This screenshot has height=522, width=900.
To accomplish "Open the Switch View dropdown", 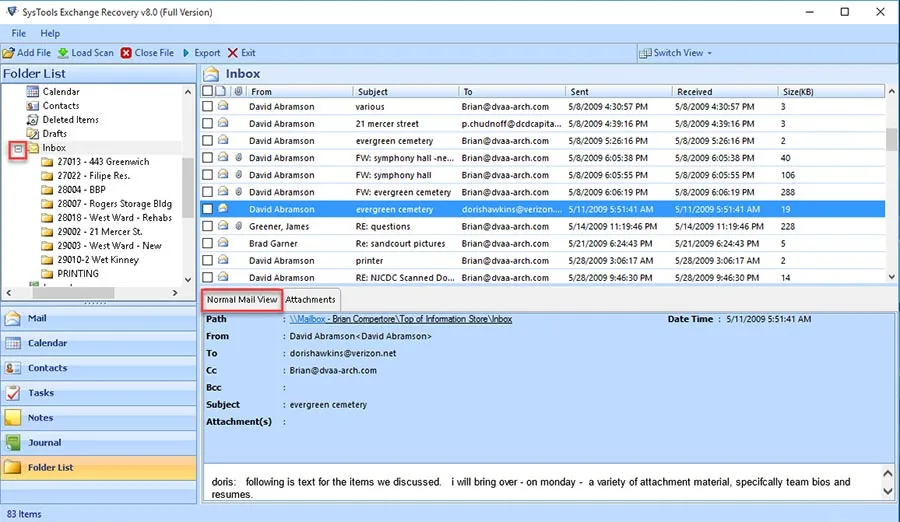I will (676, 53).
